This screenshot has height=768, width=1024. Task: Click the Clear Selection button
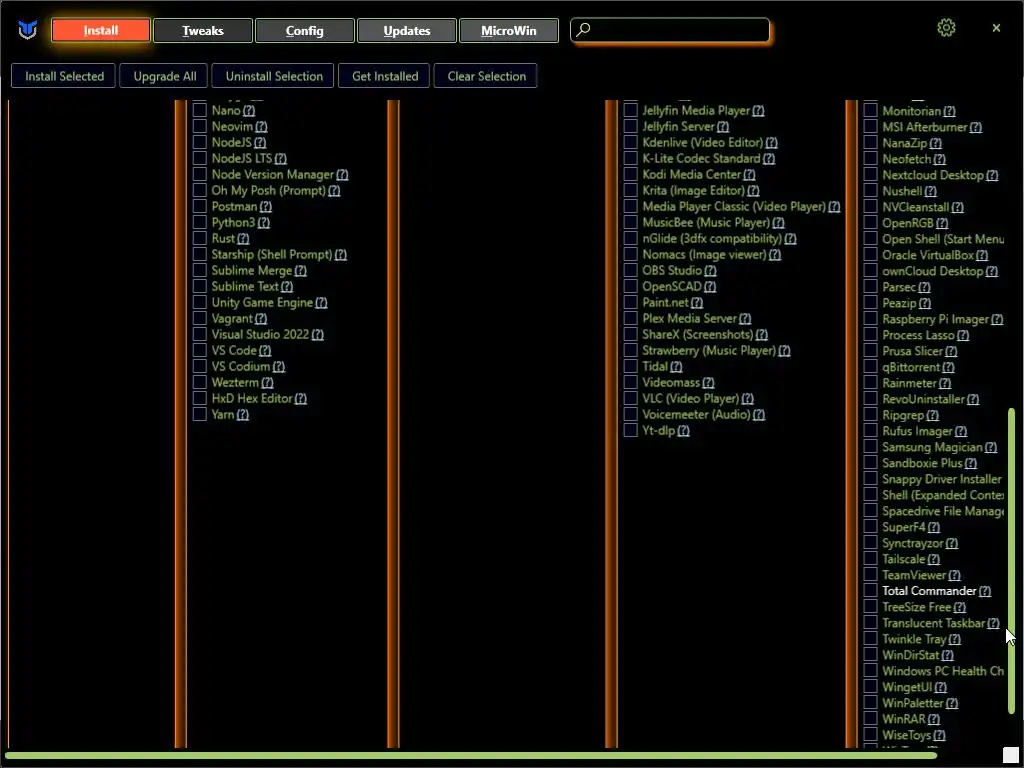tap(487, 76)
